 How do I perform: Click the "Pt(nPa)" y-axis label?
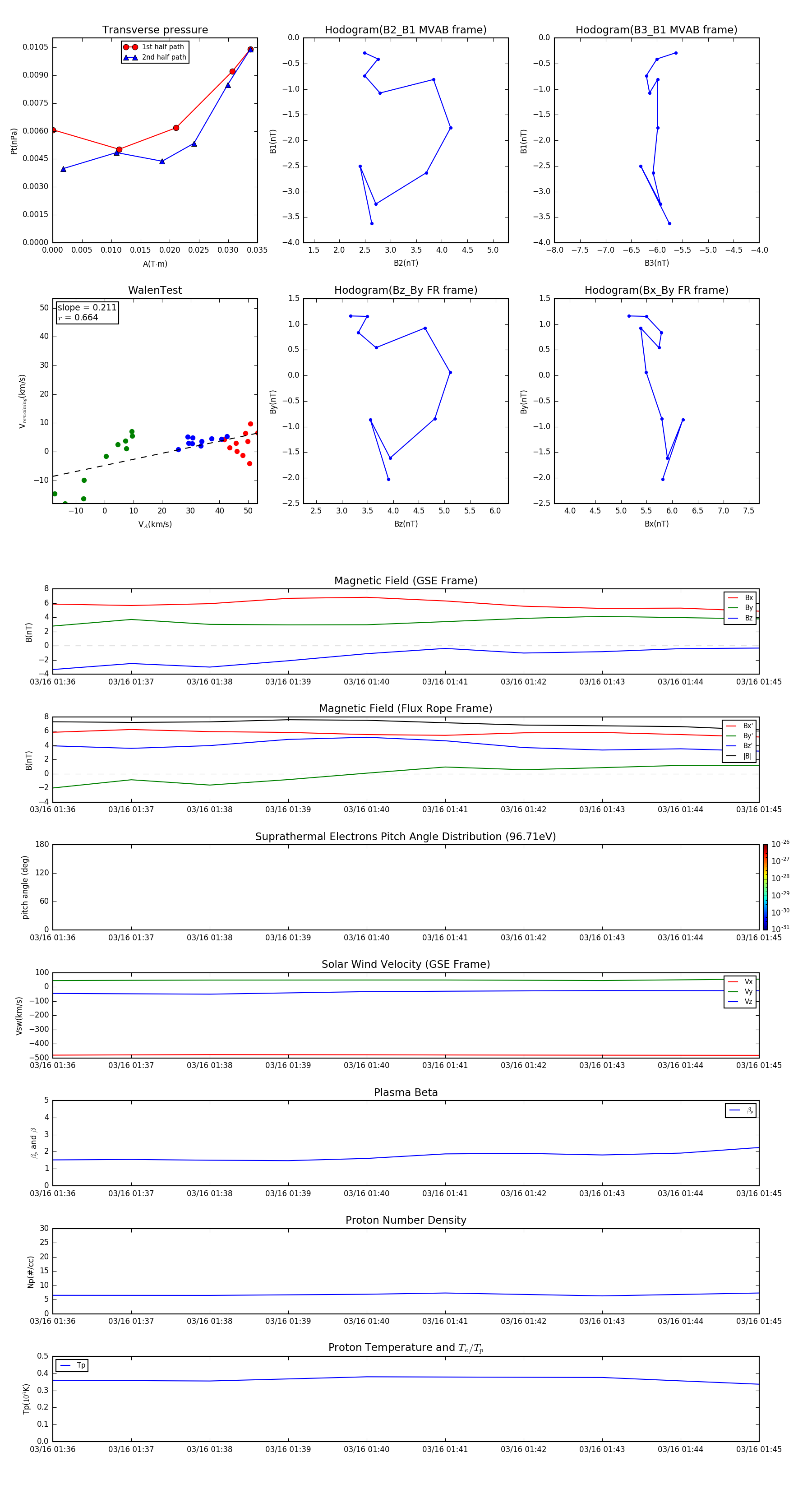(14, 140)
